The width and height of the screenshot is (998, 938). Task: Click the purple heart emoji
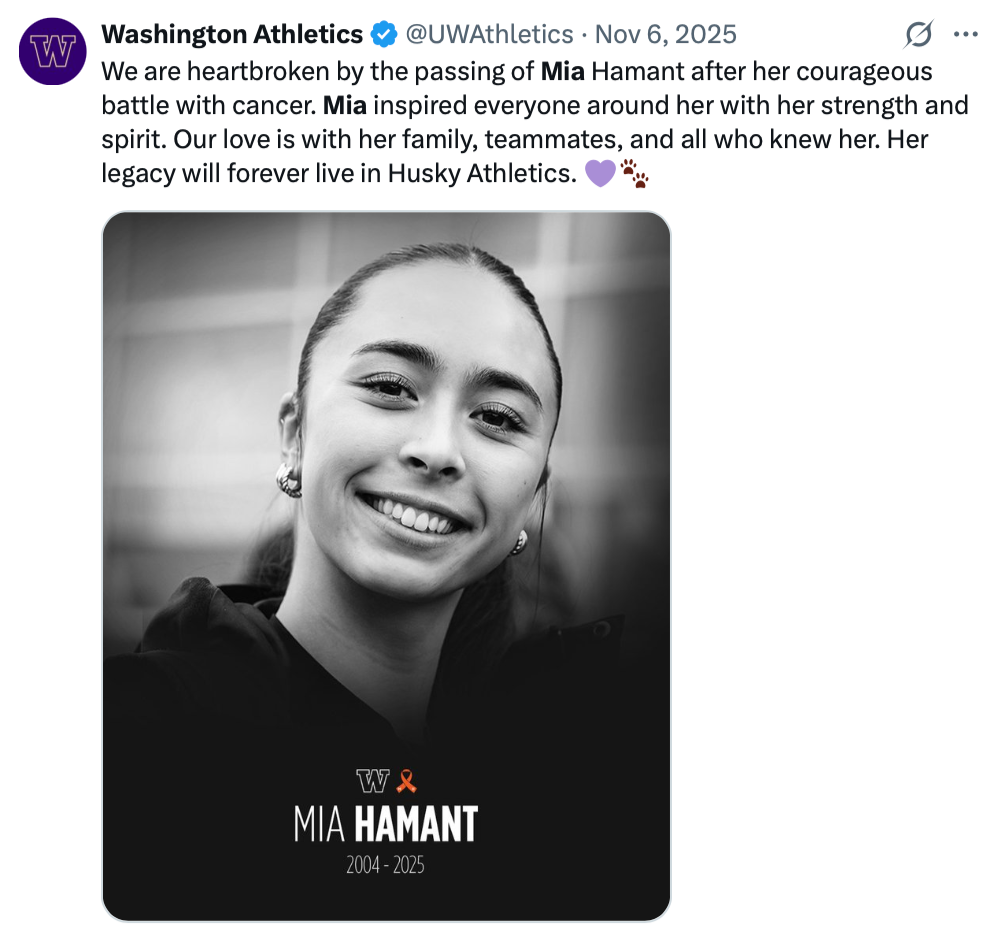(598, 175)
